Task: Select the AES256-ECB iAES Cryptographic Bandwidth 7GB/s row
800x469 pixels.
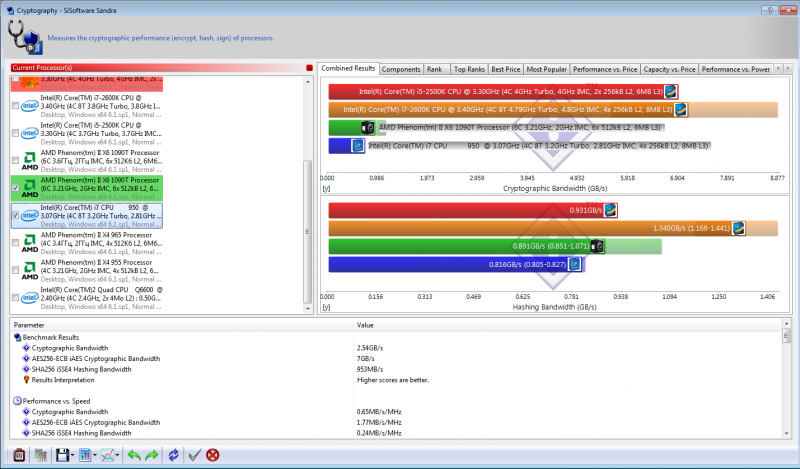Action: click(395, 359)
